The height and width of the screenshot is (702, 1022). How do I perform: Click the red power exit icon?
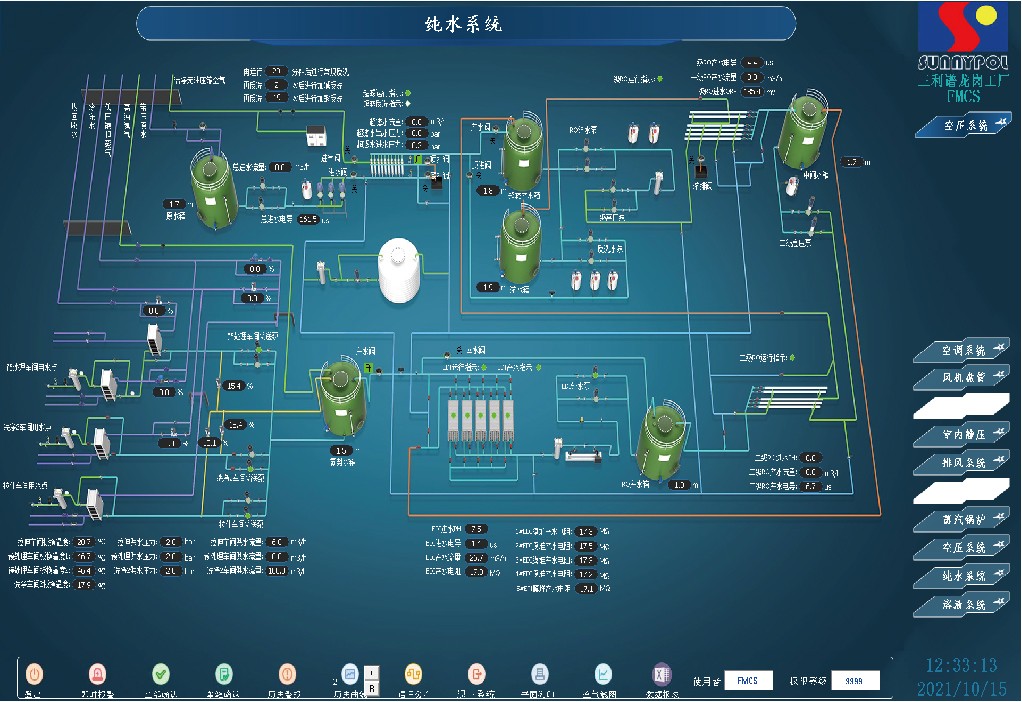coord(33,674)
